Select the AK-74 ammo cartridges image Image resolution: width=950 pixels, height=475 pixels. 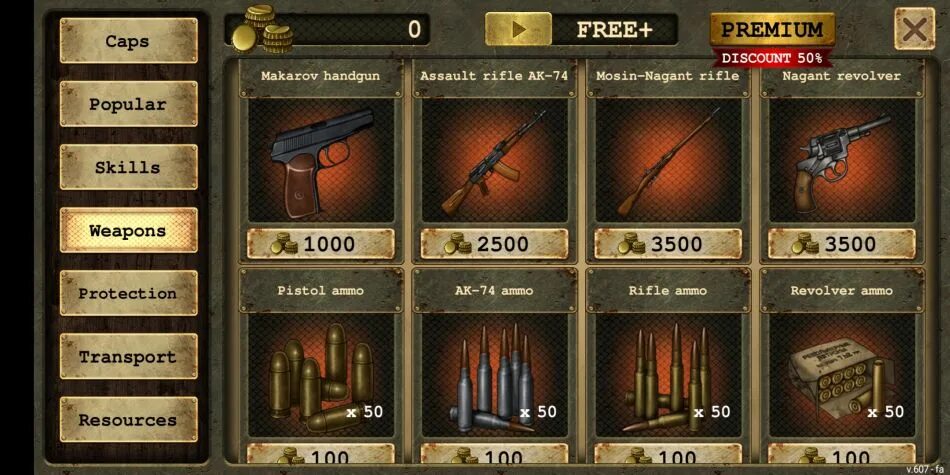click(494, 376)
